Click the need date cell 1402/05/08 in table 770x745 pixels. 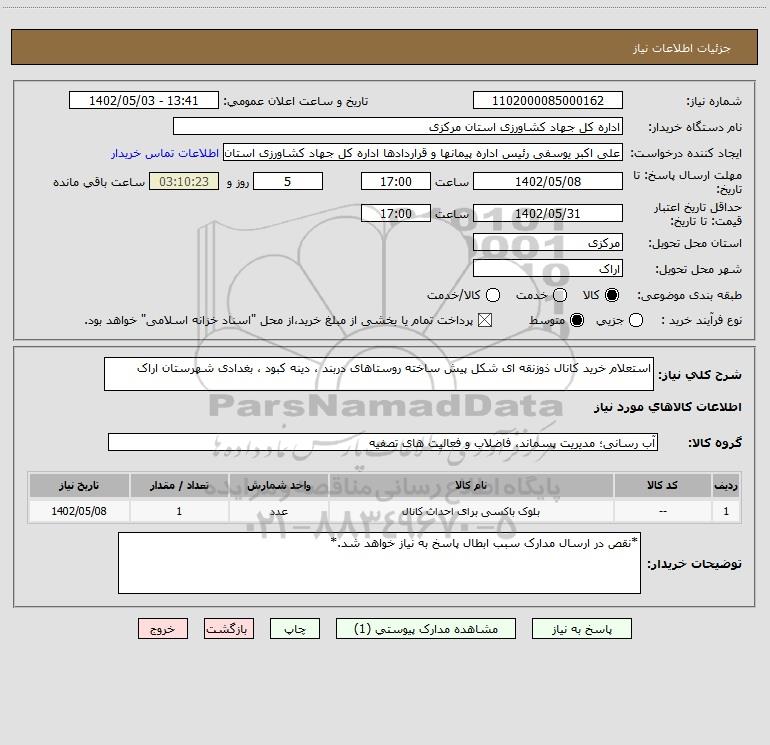79,512
